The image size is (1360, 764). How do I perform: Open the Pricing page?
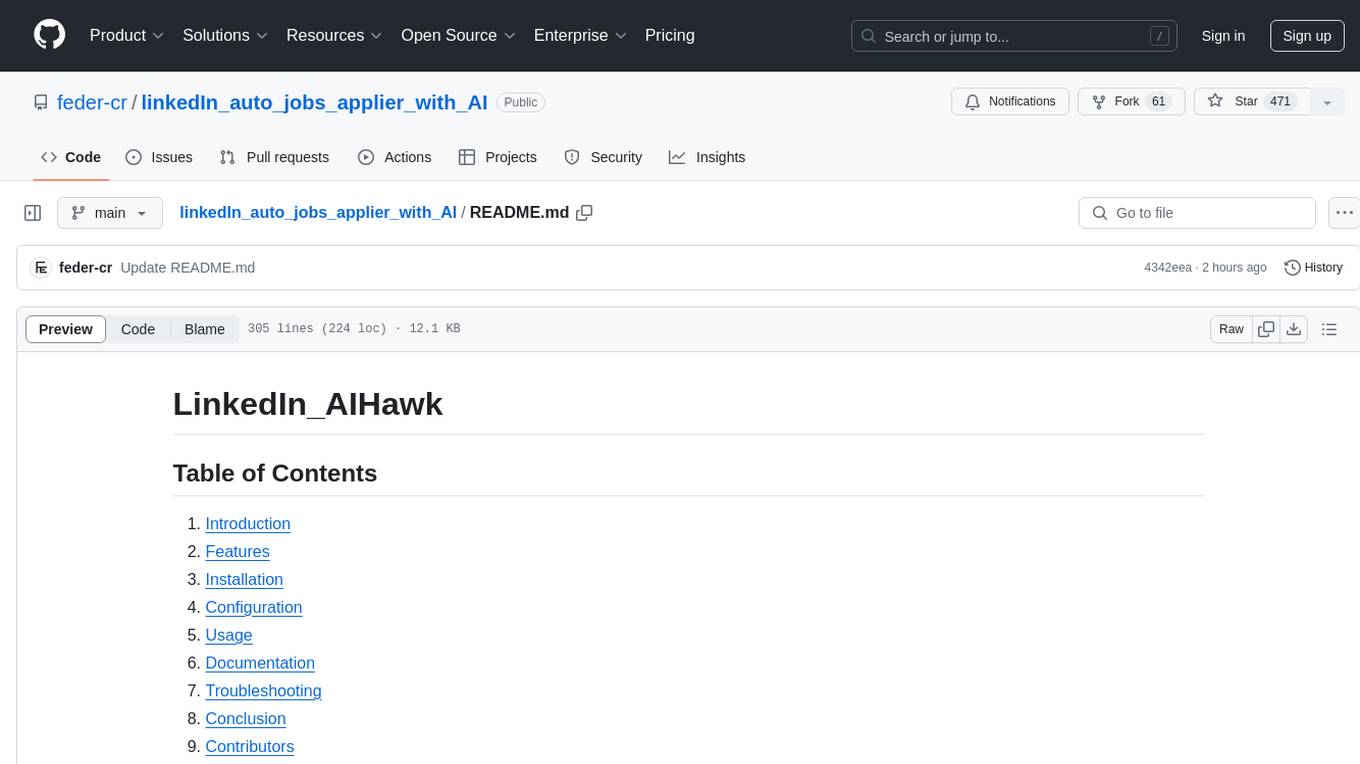click(670, 35)
